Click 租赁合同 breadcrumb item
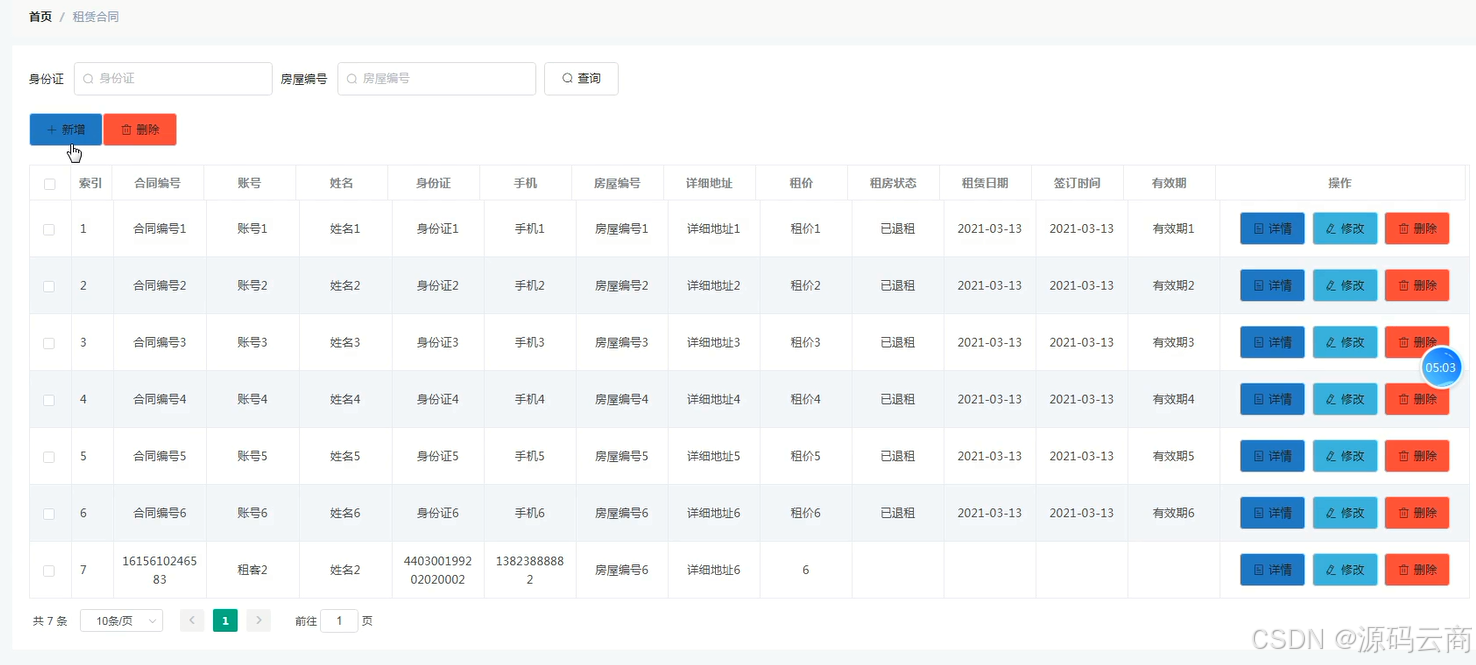The image size is (1476, 665). (96, 17)
